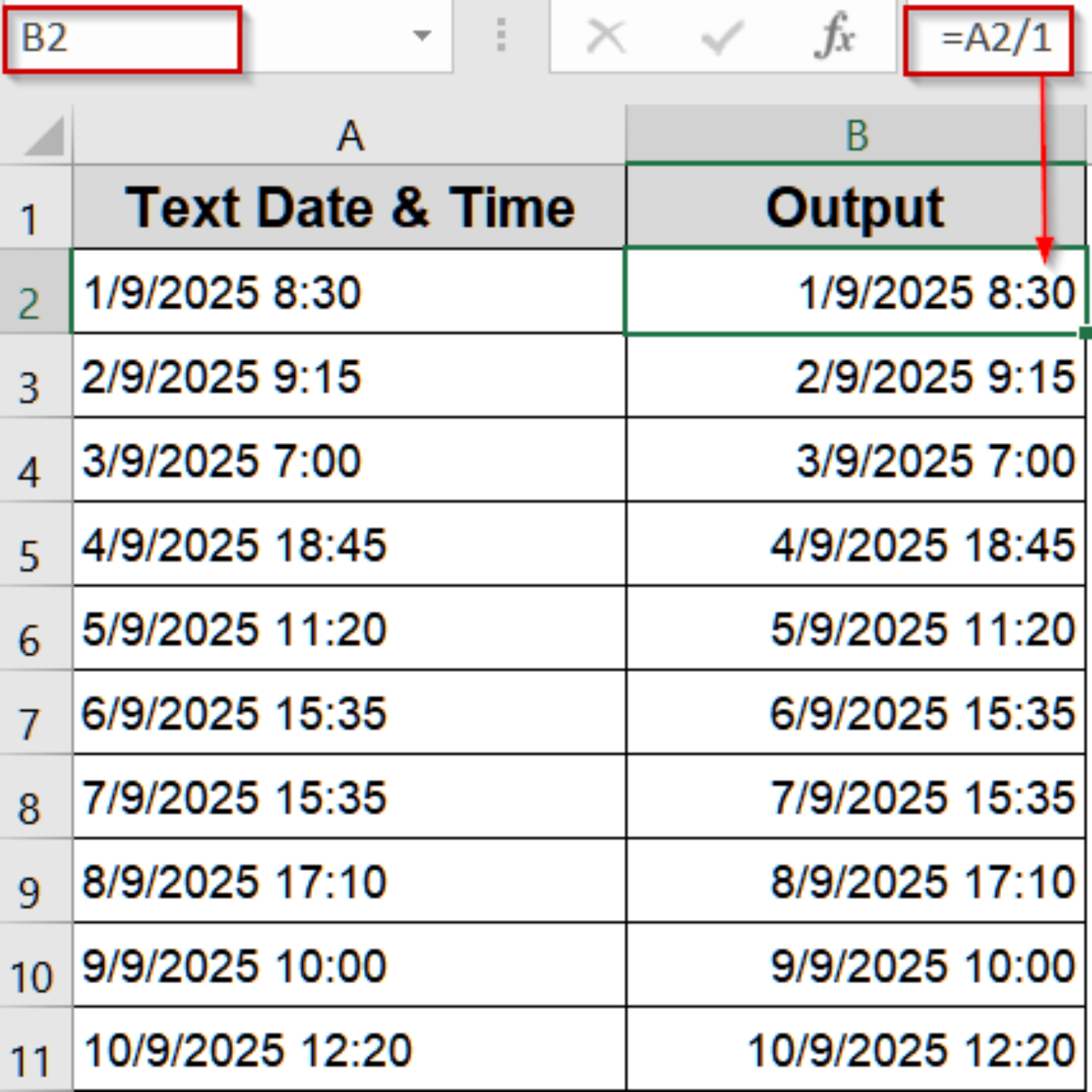Select cell B3 with 2/9/2025 9:15
This screenshot has width=1092, height=1092.
[x=856, y=375]
